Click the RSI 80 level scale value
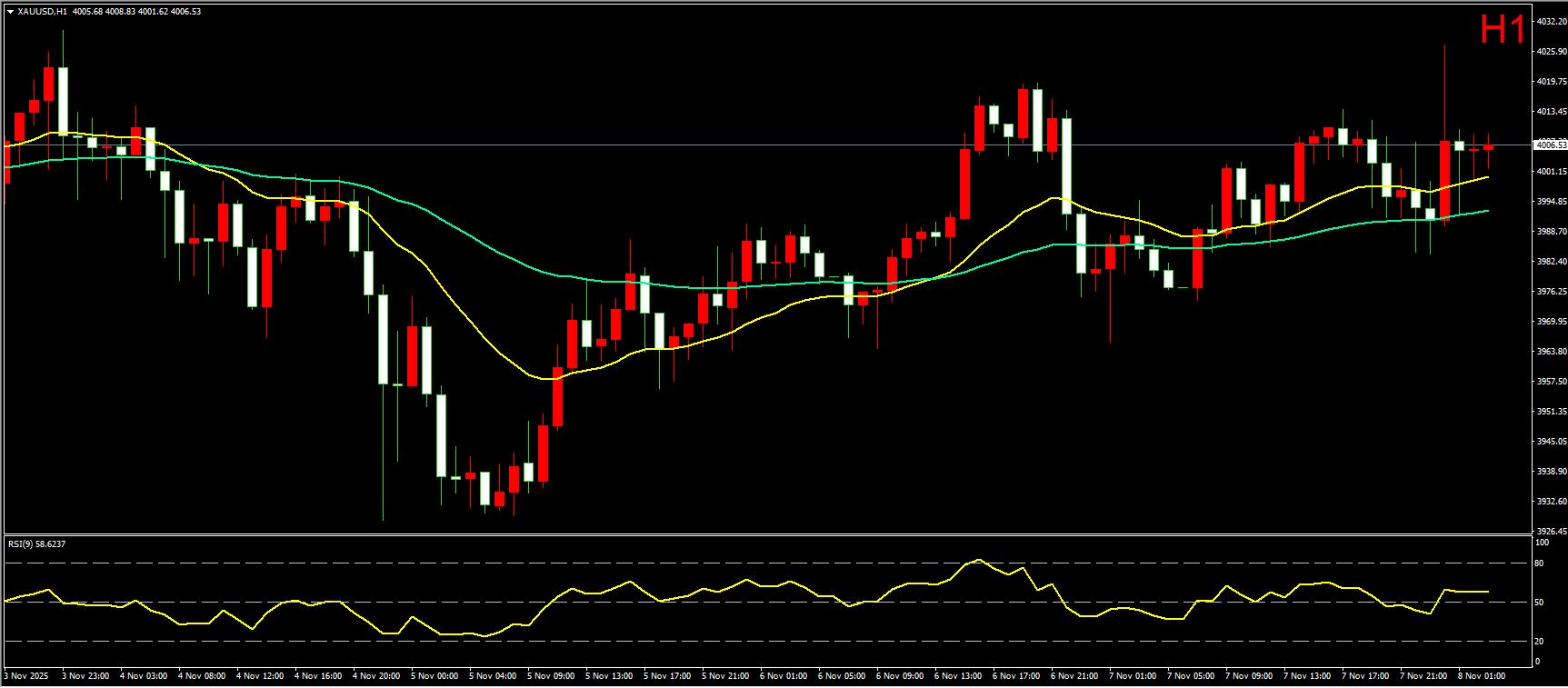 point(1539,563)
